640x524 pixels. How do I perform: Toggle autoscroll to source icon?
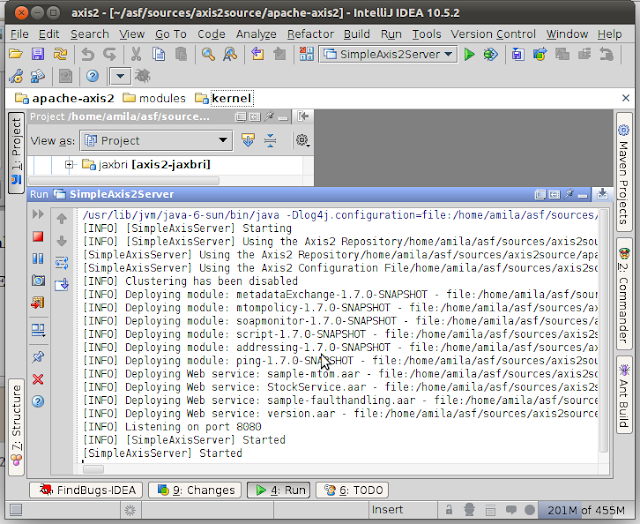(248, 140)
